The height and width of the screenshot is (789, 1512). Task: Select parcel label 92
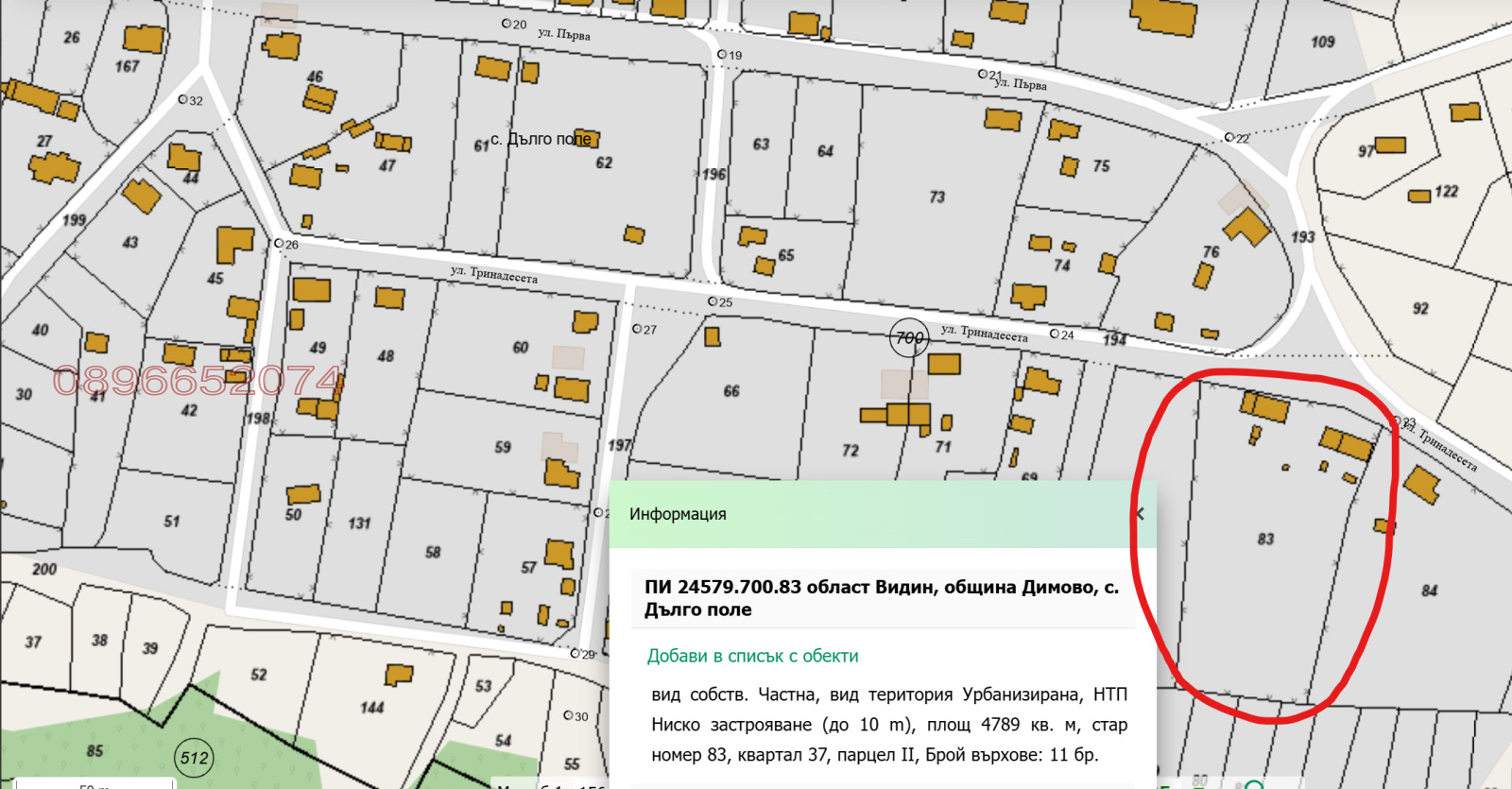[1420, 308]
